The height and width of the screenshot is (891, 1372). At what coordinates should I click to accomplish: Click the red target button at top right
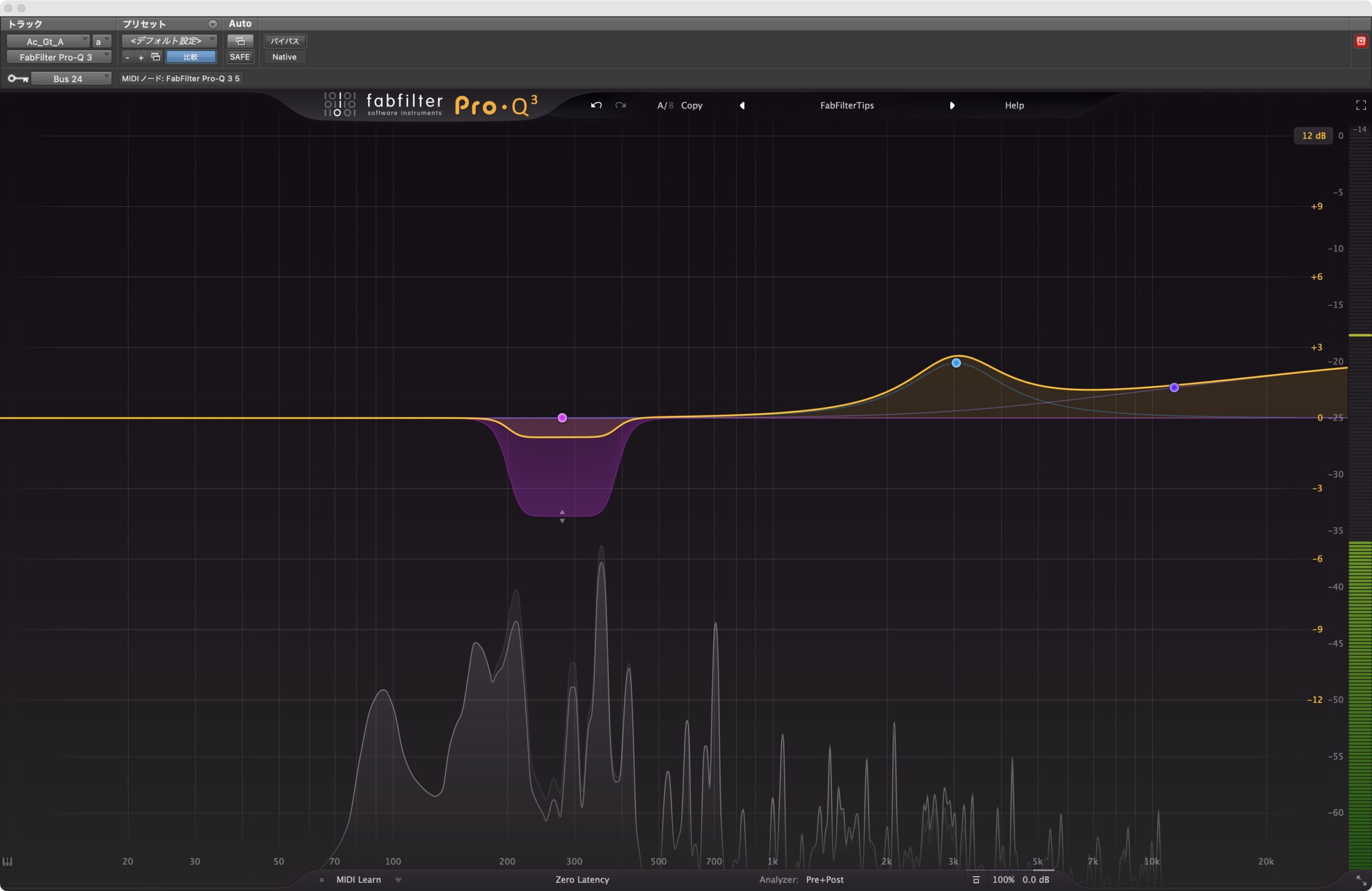pos(1360,41)
